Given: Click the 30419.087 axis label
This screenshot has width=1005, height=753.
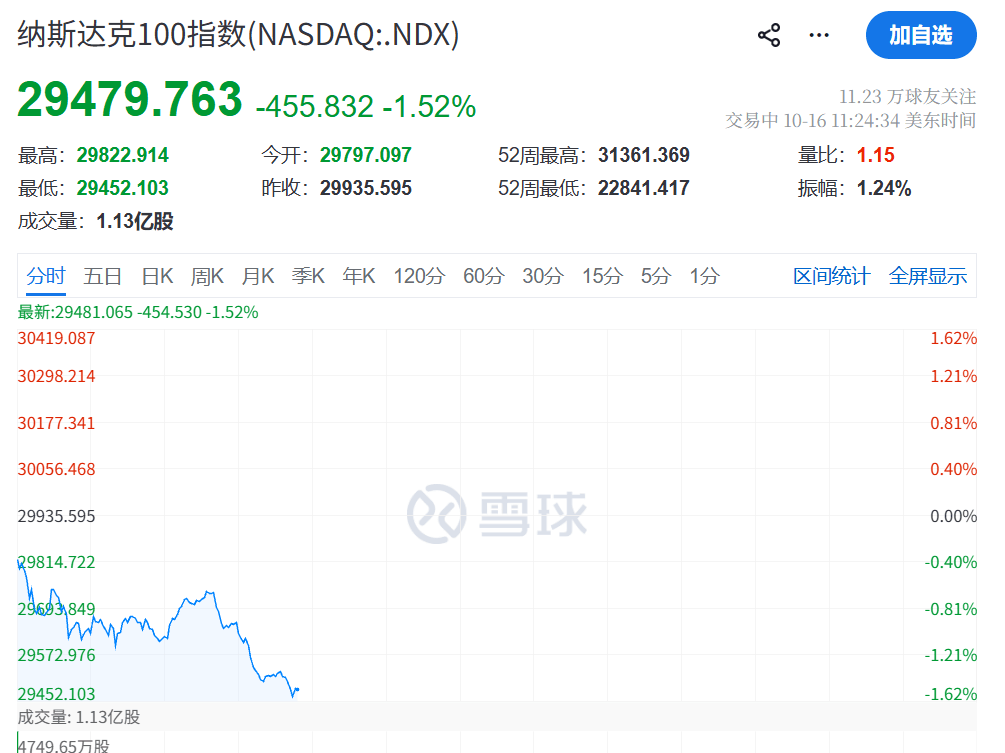Looking at the screenshot, I should click(x=56, y=338).
